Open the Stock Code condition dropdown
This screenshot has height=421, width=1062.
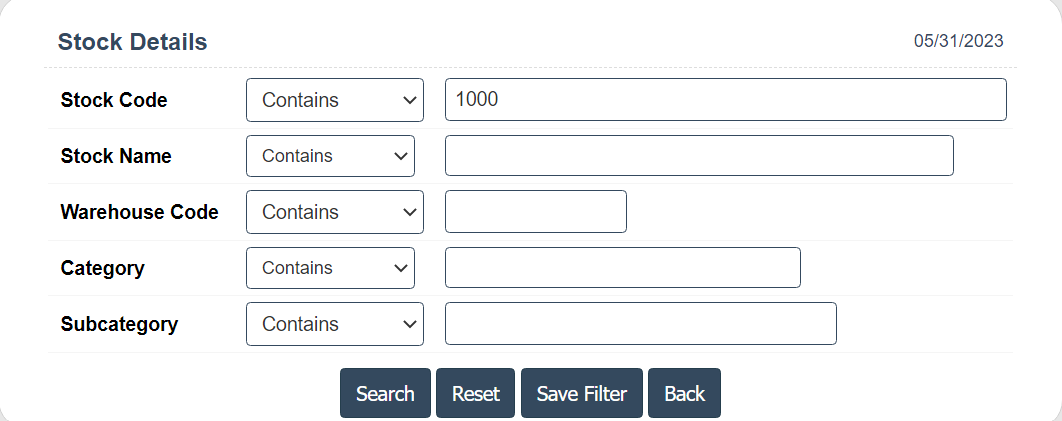coord(334,100)
